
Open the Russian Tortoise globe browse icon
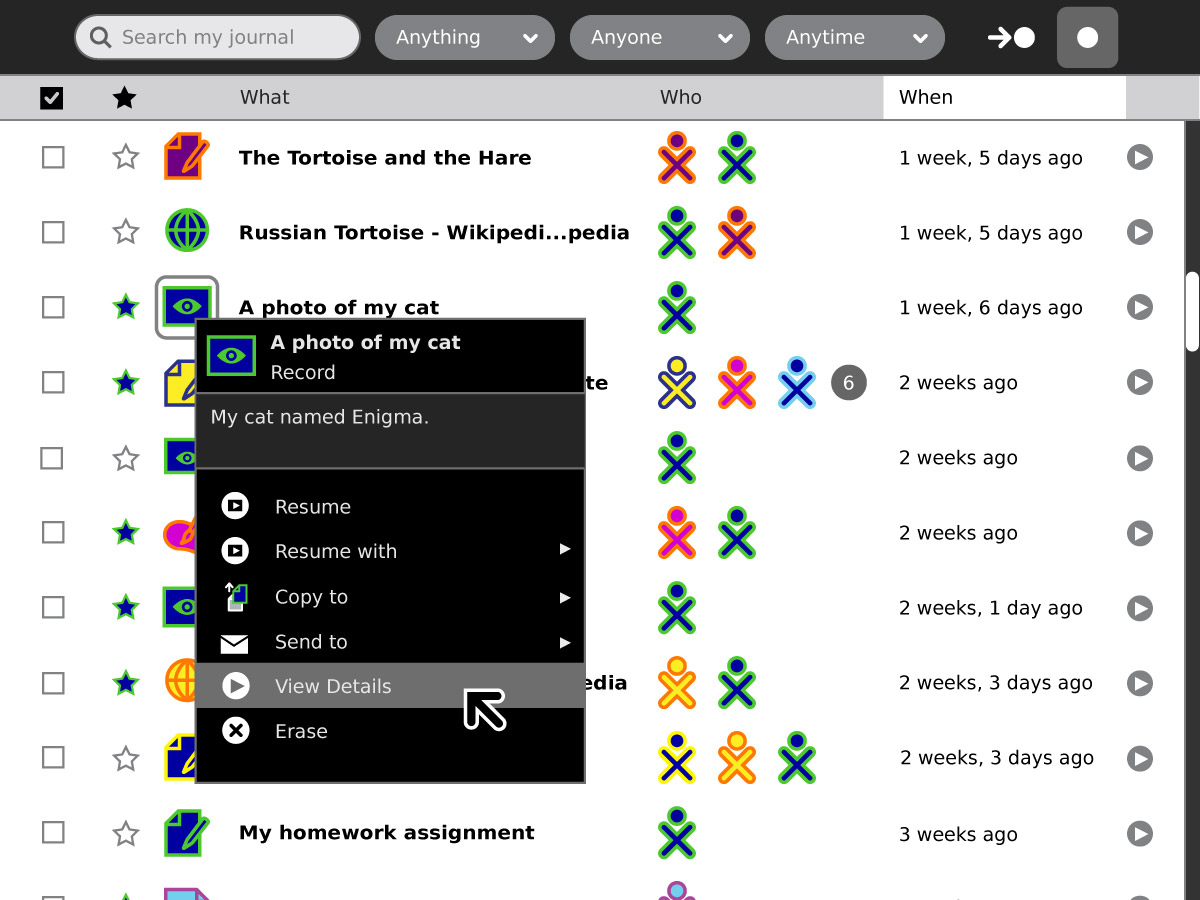coord(186,231)
